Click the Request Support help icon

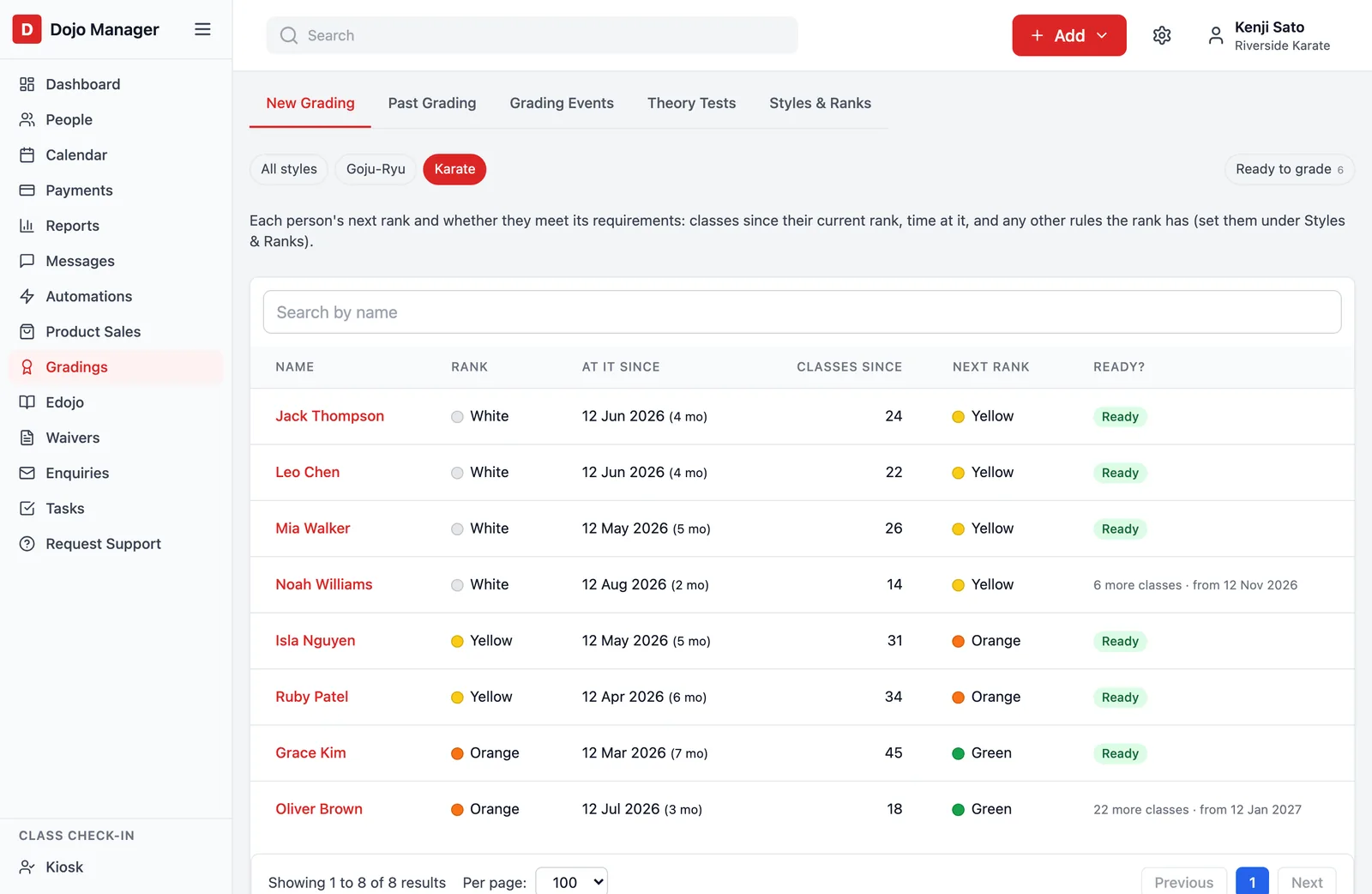tap(27, 544)
